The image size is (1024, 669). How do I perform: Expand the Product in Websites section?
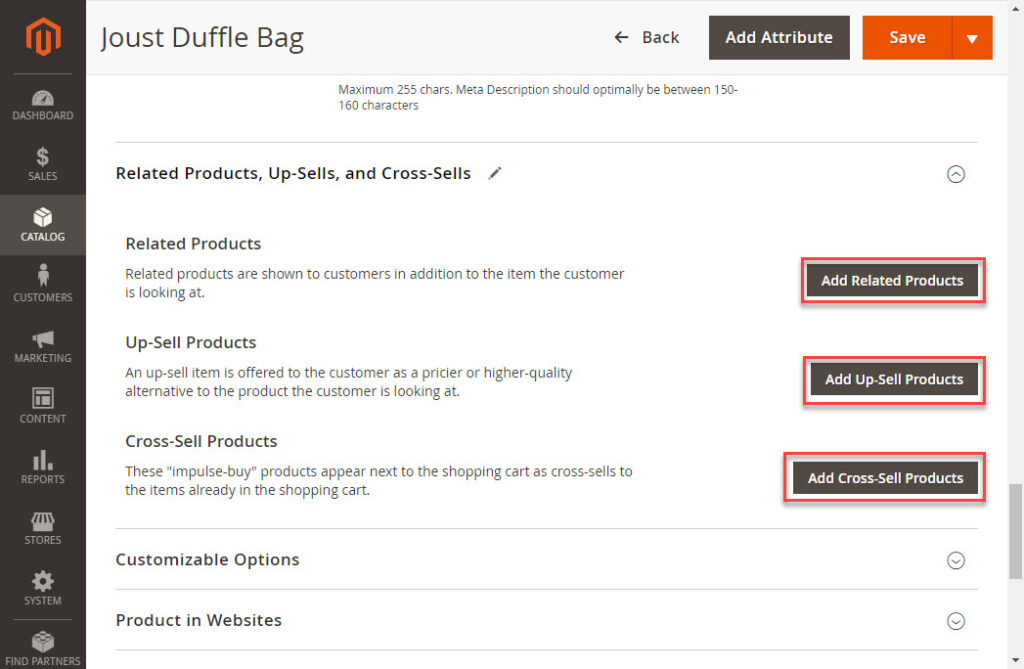955,621
